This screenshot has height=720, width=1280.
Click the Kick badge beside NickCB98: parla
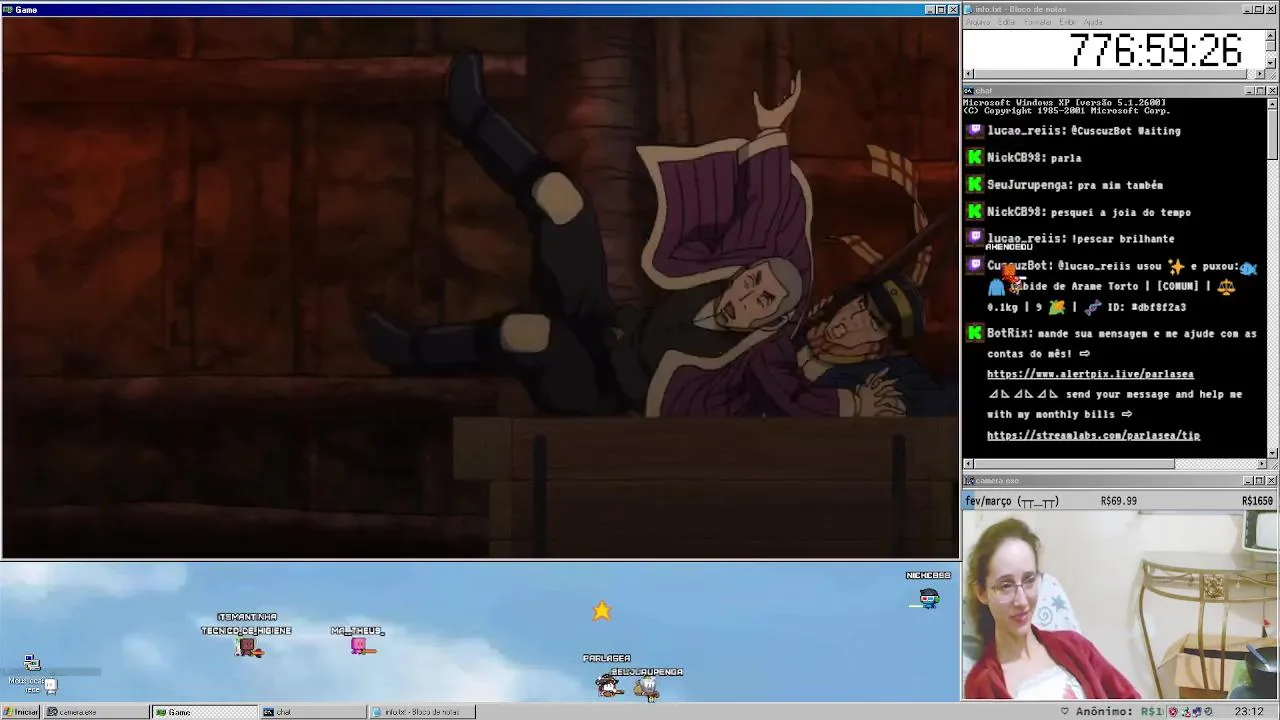coord(975,157)
